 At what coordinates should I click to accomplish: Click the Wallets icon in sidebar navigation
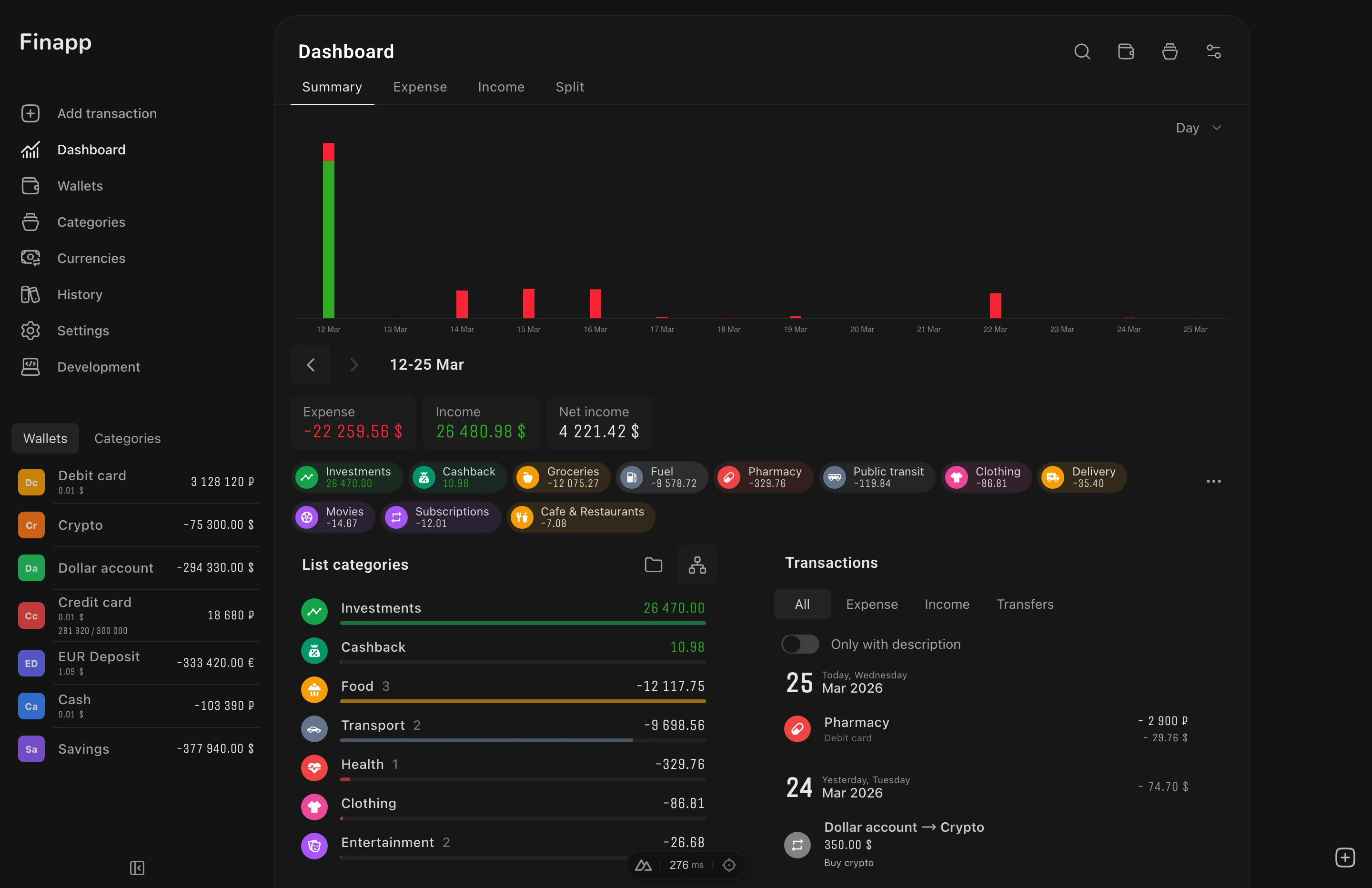pos(30,186)
